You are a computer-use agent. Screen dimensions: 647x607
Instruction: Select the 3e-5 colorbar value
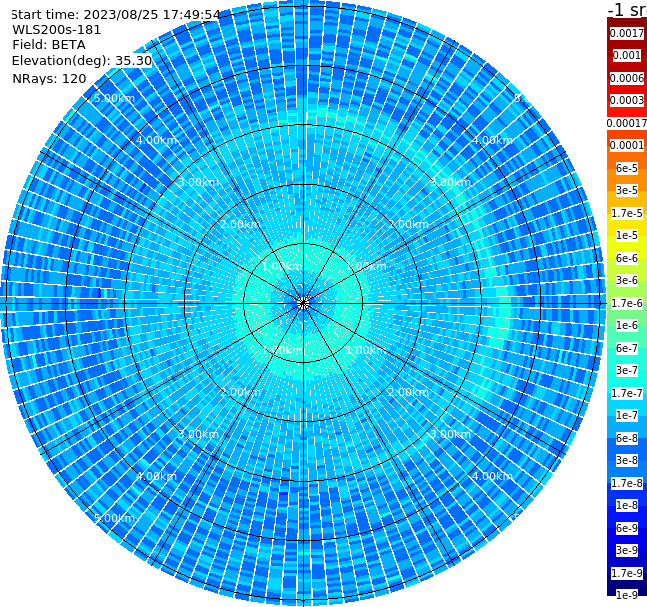[627, 190]
